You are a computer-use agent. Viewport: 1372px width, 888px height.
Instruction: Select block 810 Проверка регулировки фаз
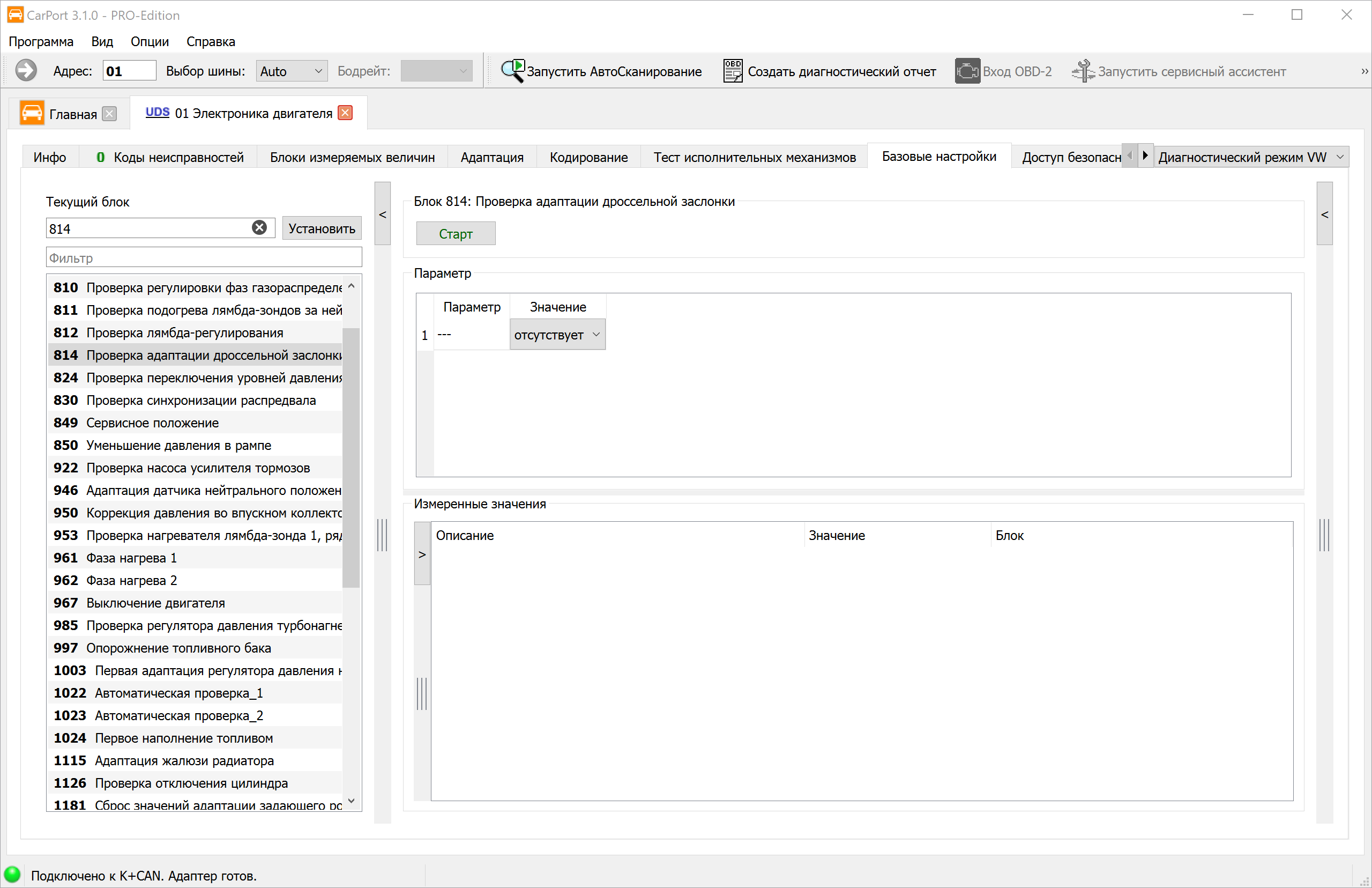pyautogui.click(x=195, y=287)
